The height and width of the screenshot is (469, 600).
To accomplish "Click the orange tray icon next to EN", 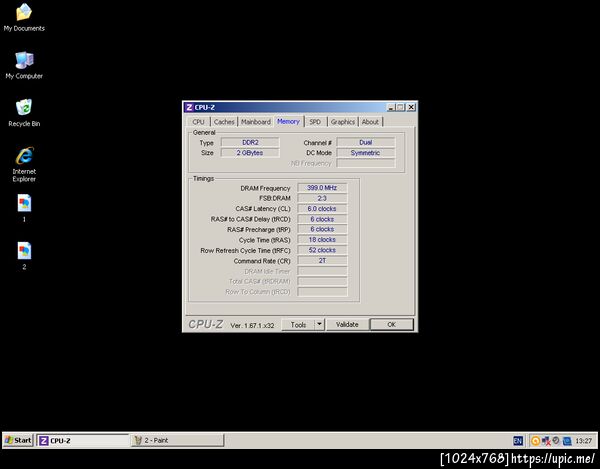I will 535,441.
